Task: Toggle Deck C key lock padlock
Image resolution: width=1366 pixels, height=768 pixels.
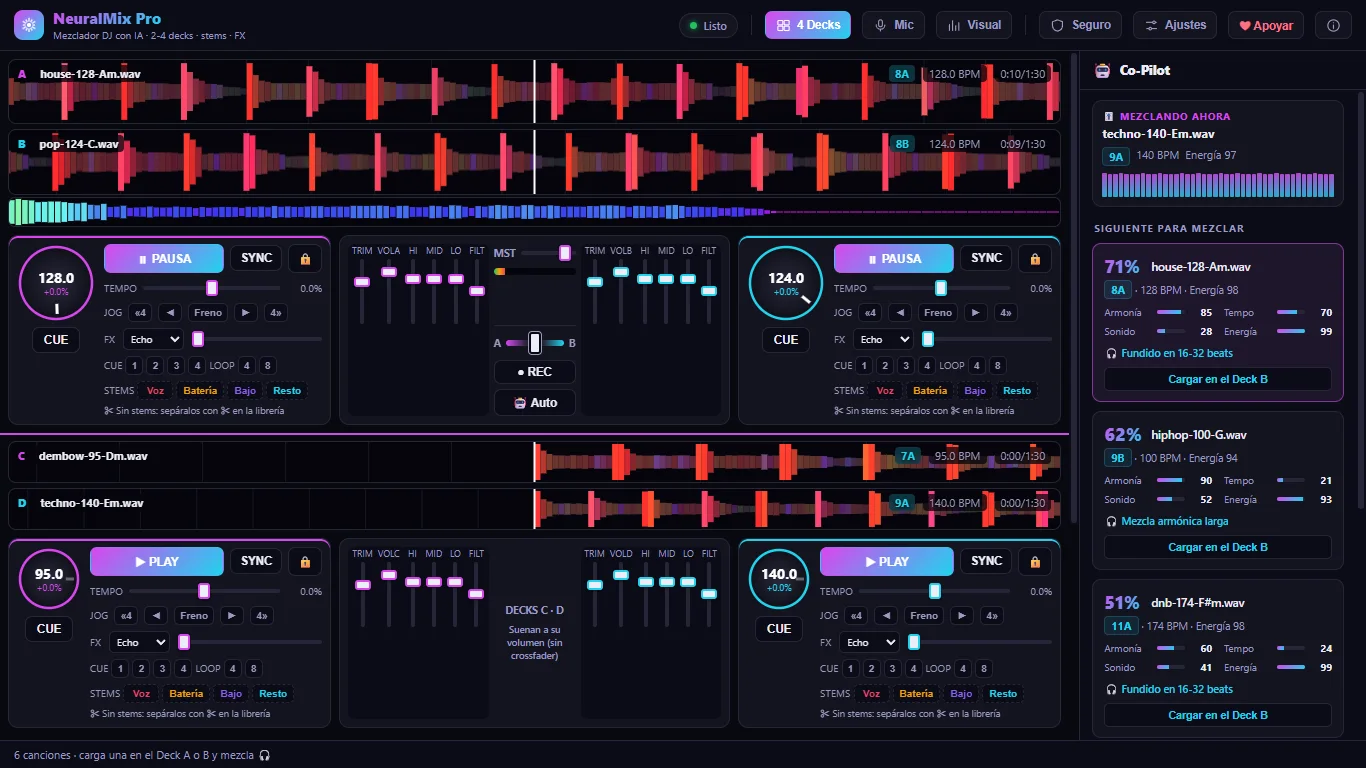Action: (x=305, y=562)
